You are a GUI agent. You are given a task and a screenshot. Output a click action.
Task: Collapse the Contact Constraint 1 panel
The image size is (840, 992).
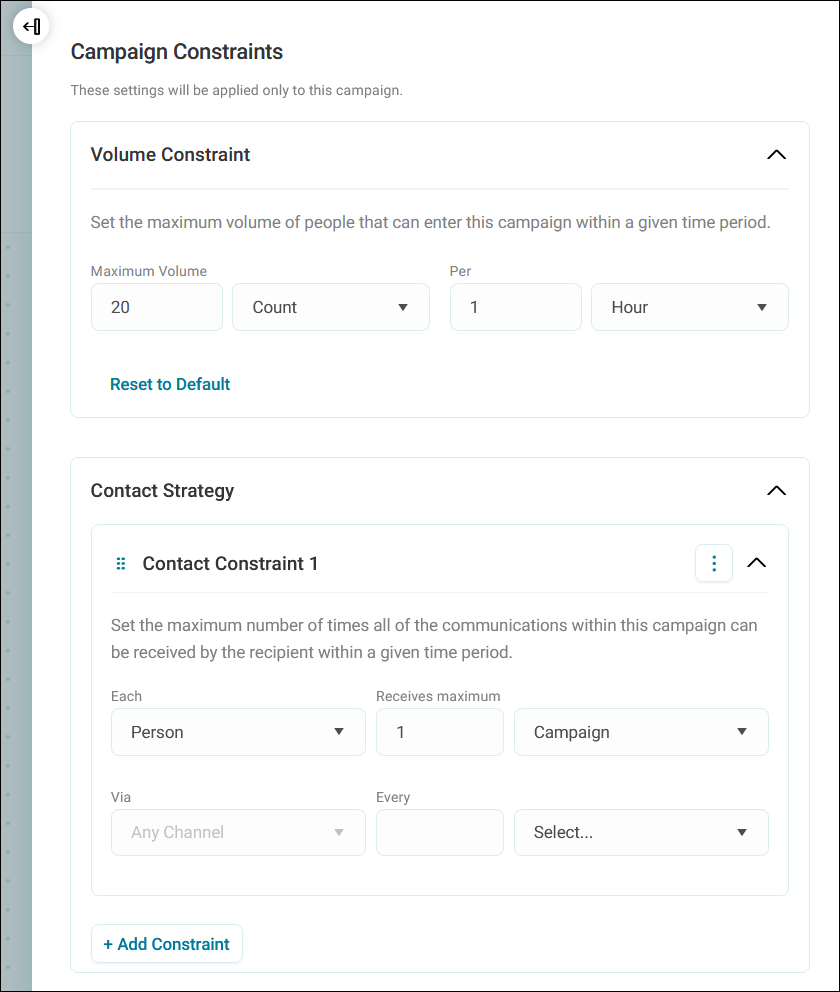pos(757,563)
